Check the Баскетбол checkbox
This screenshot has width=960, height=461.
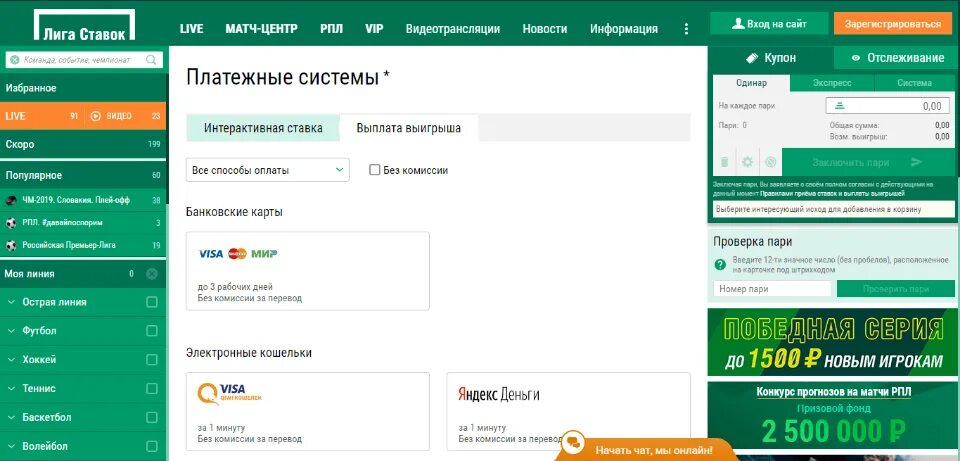152,417
